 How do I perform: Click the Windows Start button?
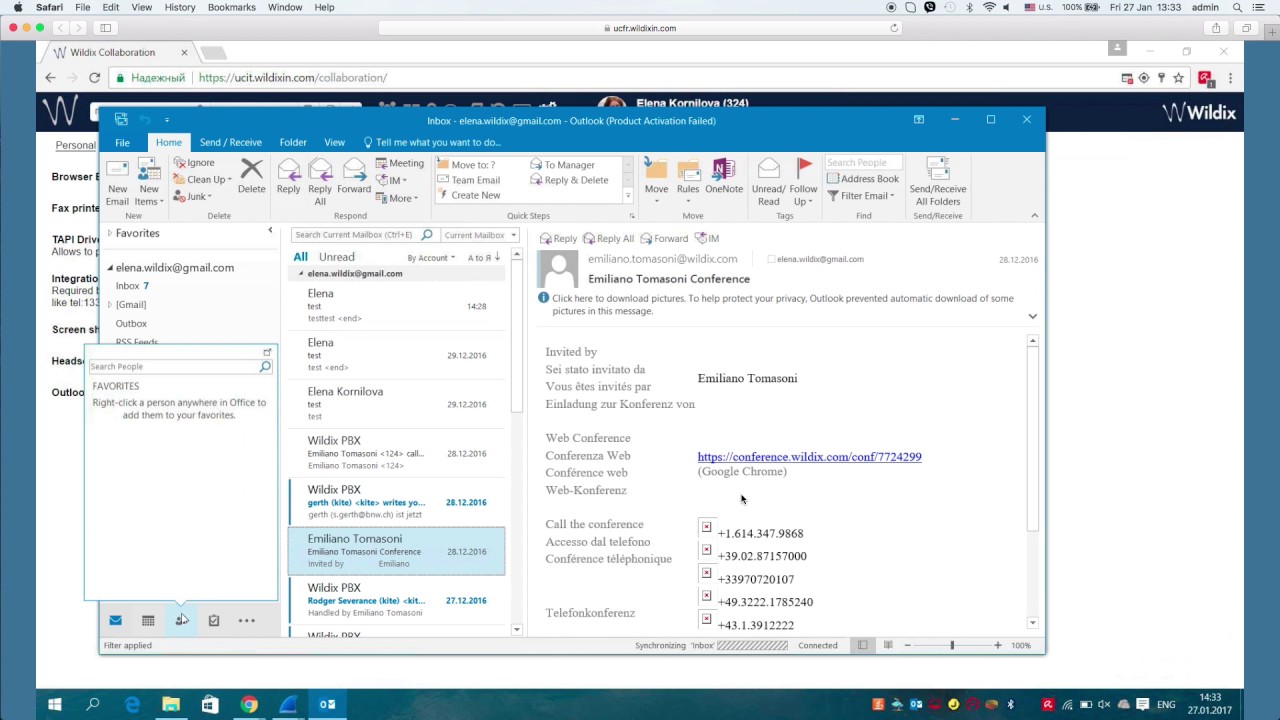[x=55, y=704]
